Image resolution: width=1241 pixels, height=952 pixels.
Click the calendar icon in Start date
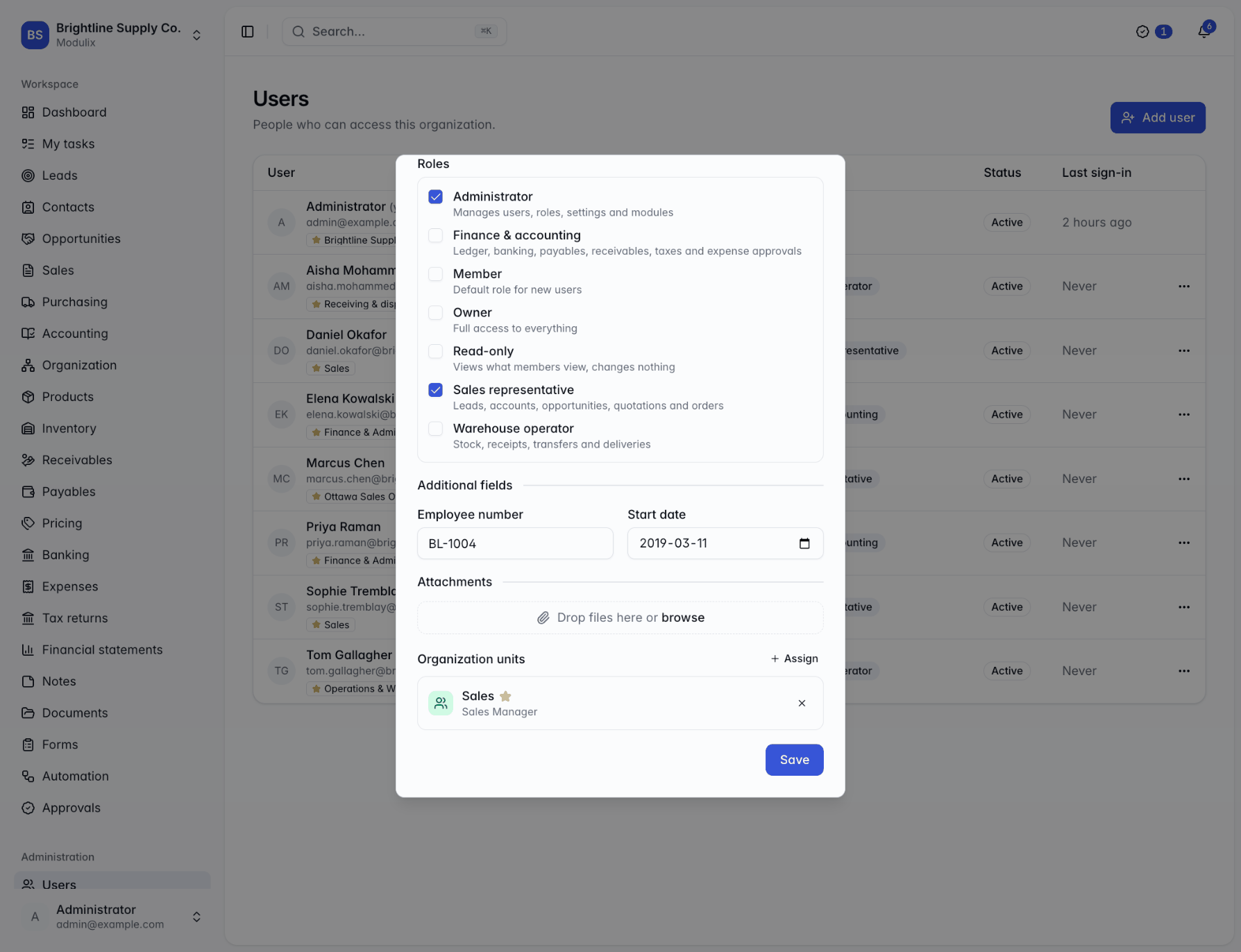click(804, 543)
